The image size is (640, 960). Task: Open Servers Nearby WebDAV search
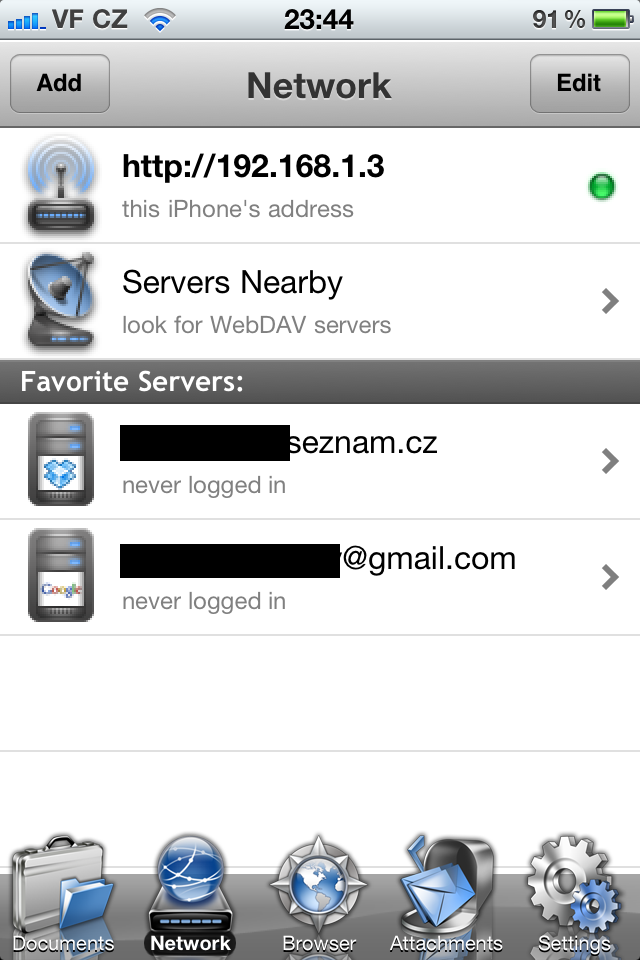click(320, 301)
